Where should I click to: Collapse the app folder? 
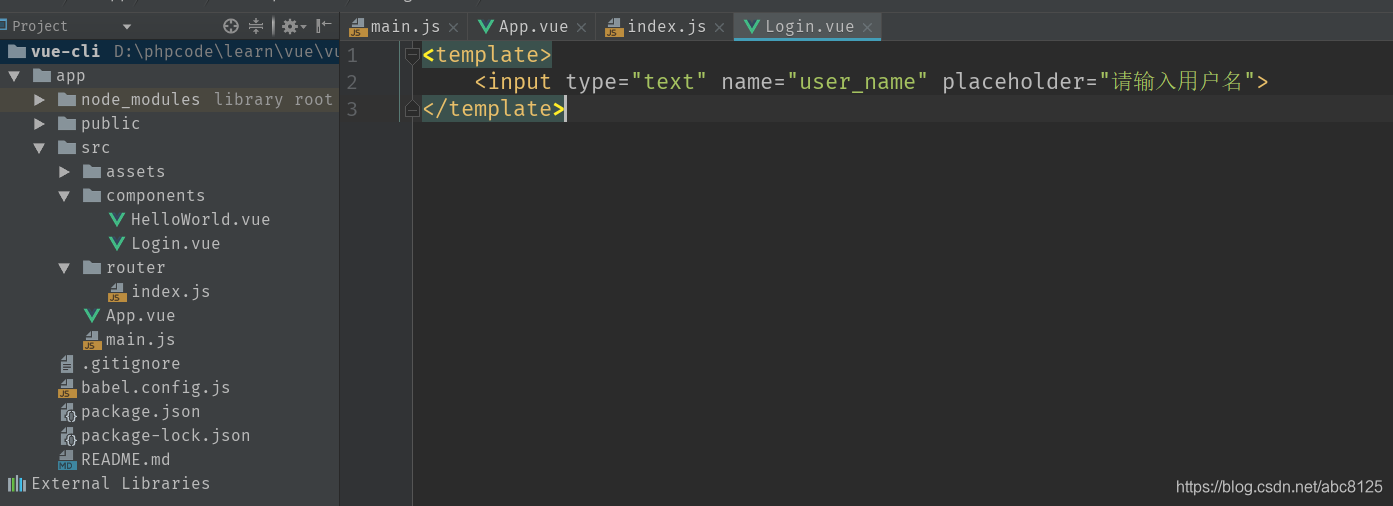coord(14,76)
